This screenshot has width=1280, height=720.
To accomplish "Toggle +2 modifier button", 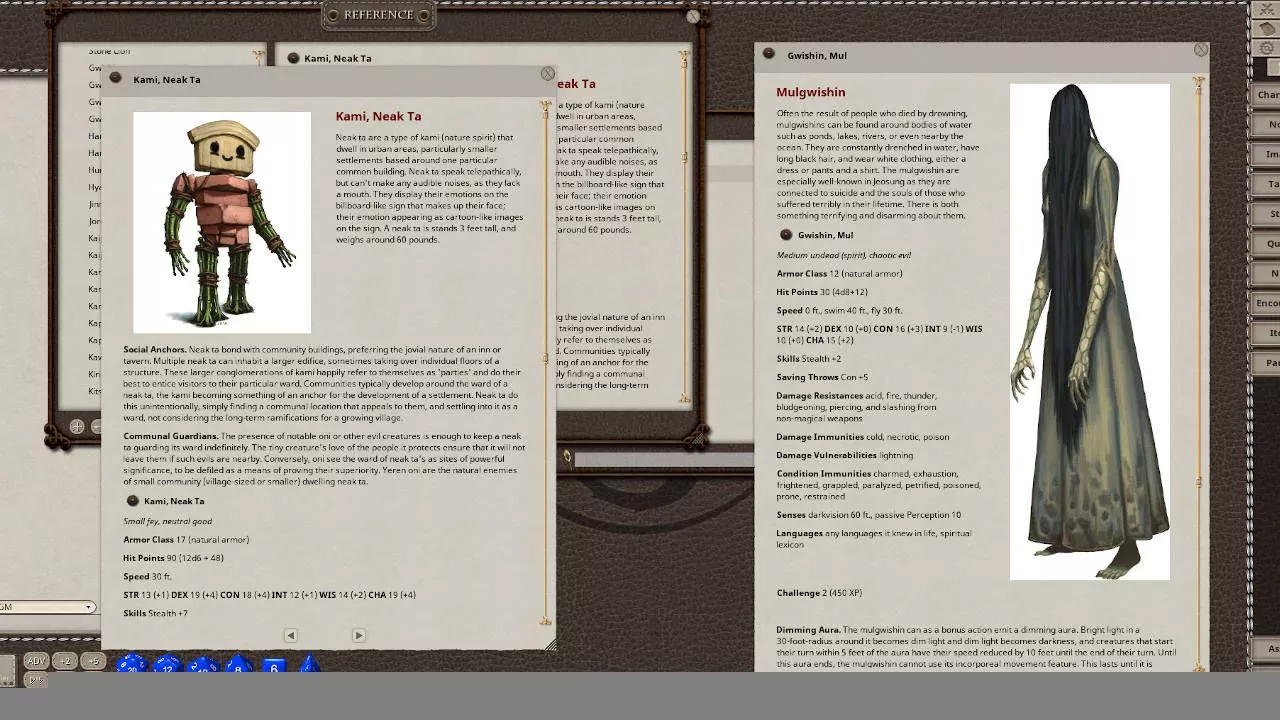I will pyautogui.click(x=65, y=661).
